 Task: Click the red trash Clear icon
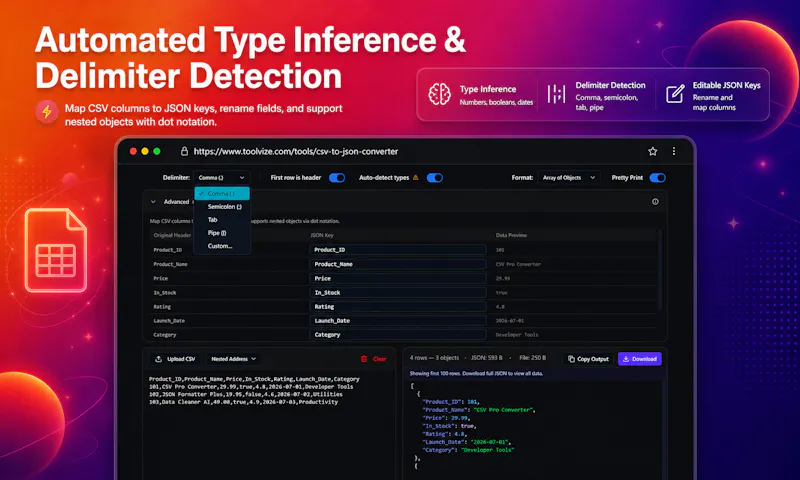tap(364, 359)
